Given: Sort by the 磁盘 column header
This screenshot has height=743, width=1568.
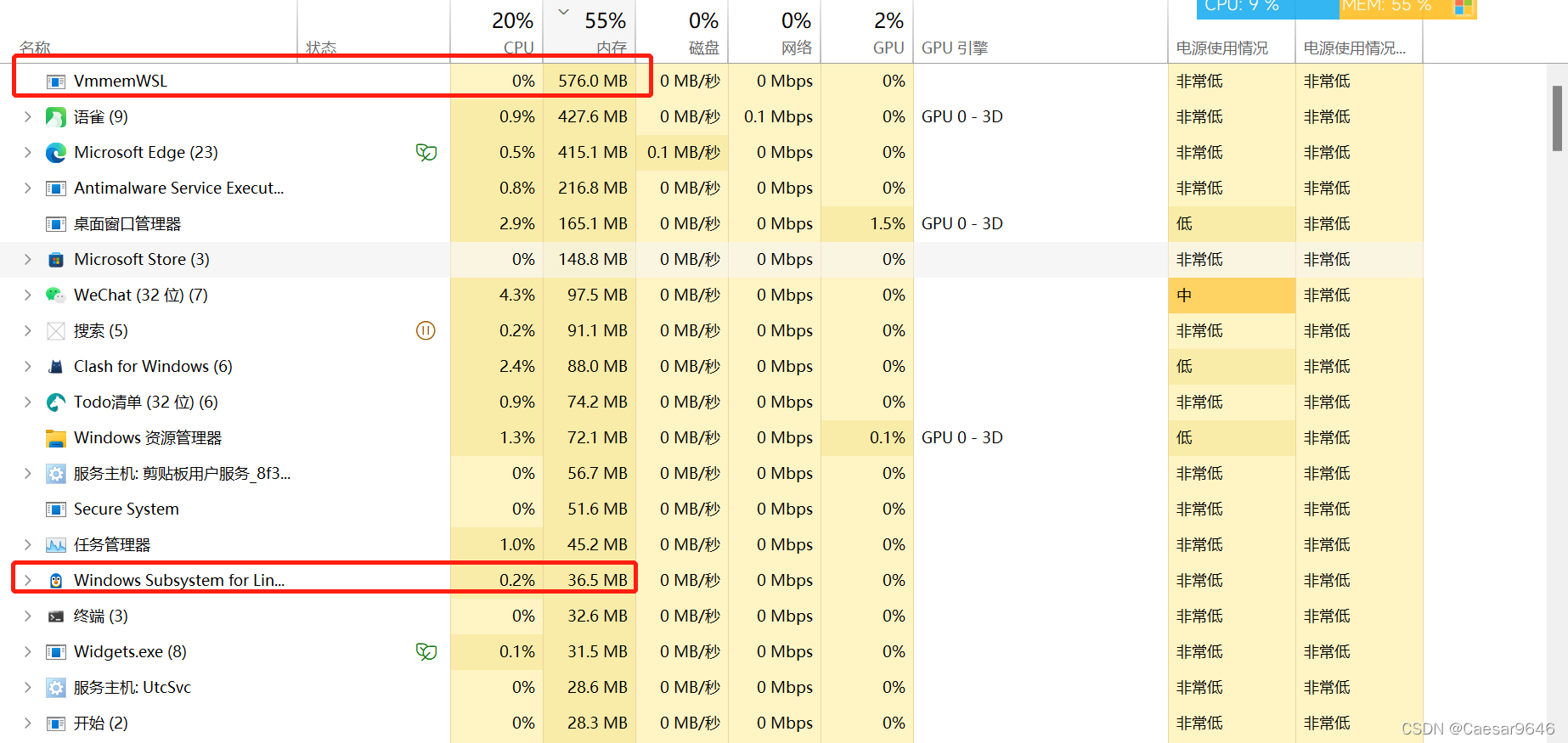Looking at the screenshot, I should point(682,31).
